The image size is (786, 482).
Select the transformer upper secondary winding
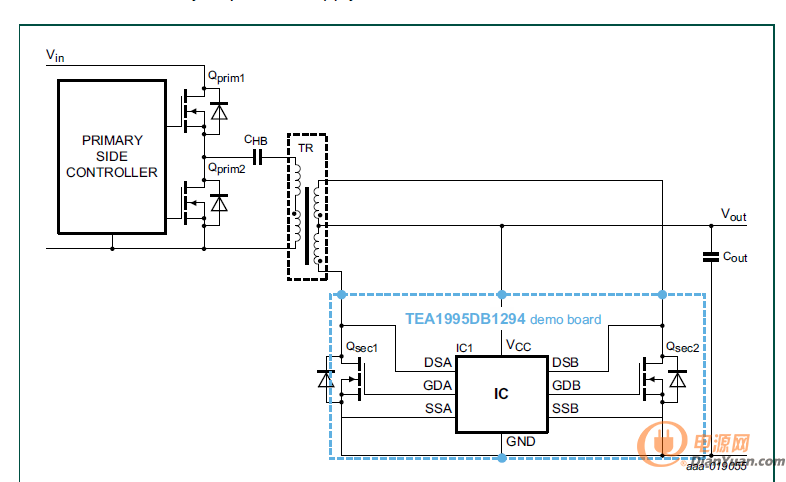(x=318, y=202)
